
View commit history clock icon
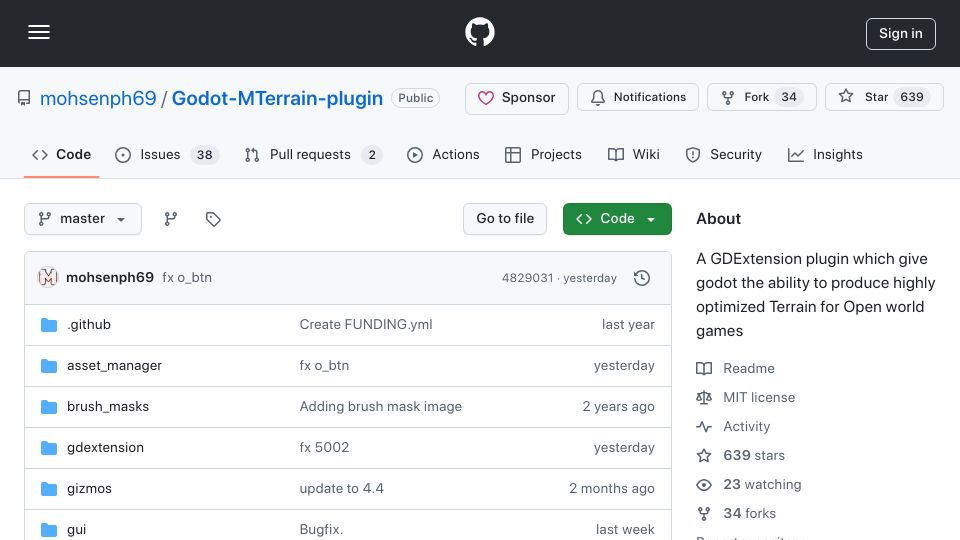point(642,278)
